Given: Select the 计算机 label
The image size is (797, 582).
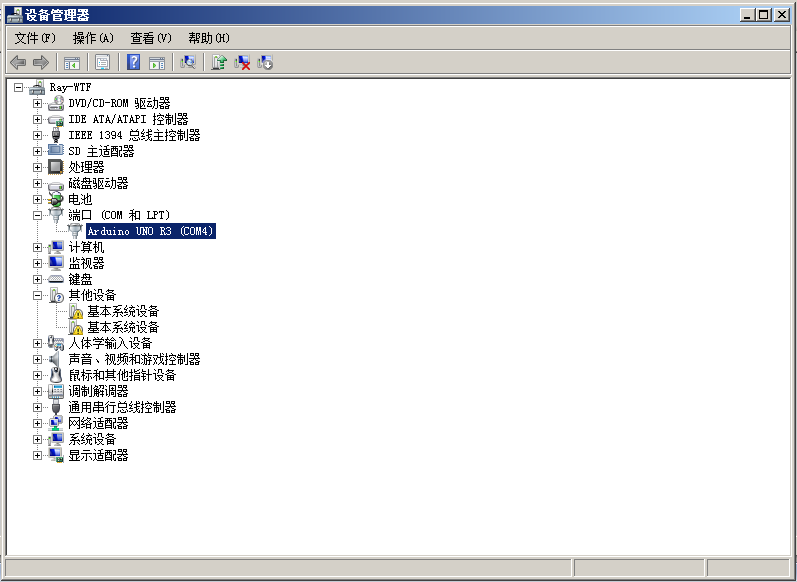Looking at the screenshot, I should (86, 248).
